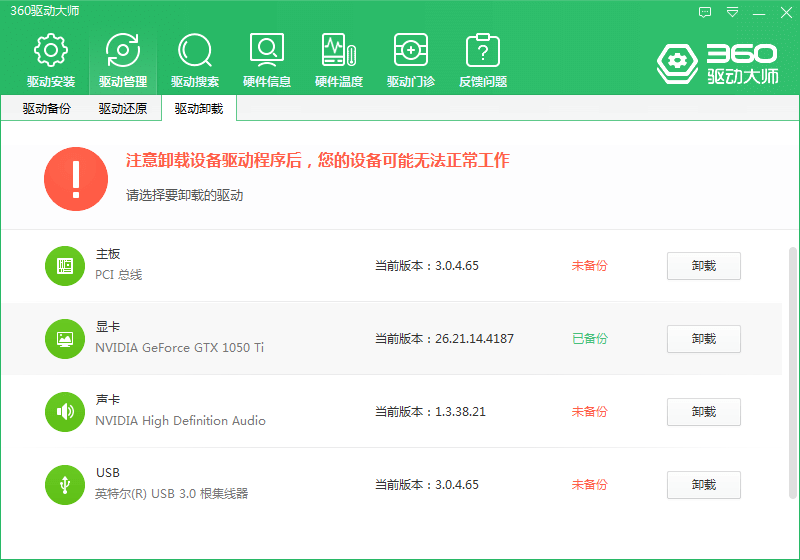The image size is (800, 560).
Task: Click the green USB device icon
Action: point(65,484)
